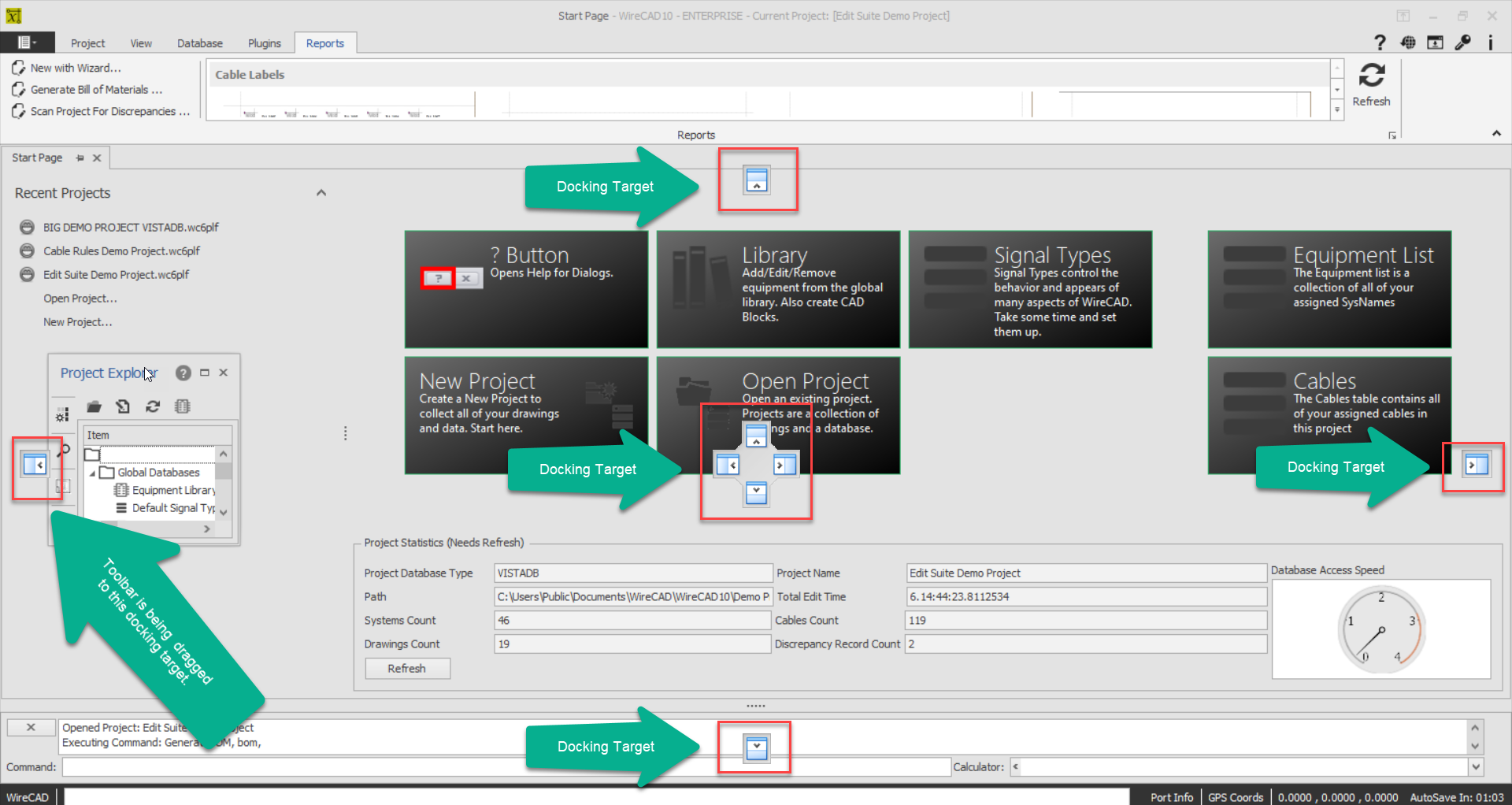1512x805 pixels.
Task: Click refresh icon in Project Explorer toolbar
Action: (x=153, y=406)
